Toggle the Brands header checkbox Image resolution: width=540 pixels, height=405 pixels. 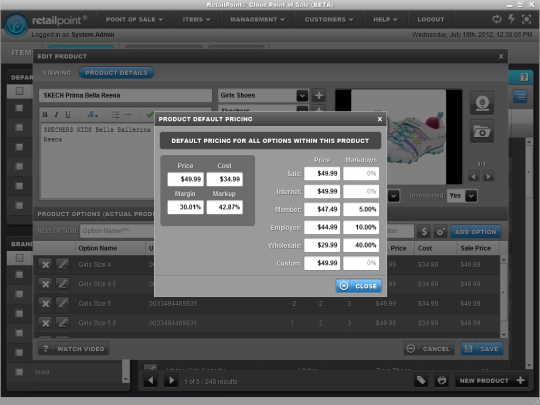point(19,258)
